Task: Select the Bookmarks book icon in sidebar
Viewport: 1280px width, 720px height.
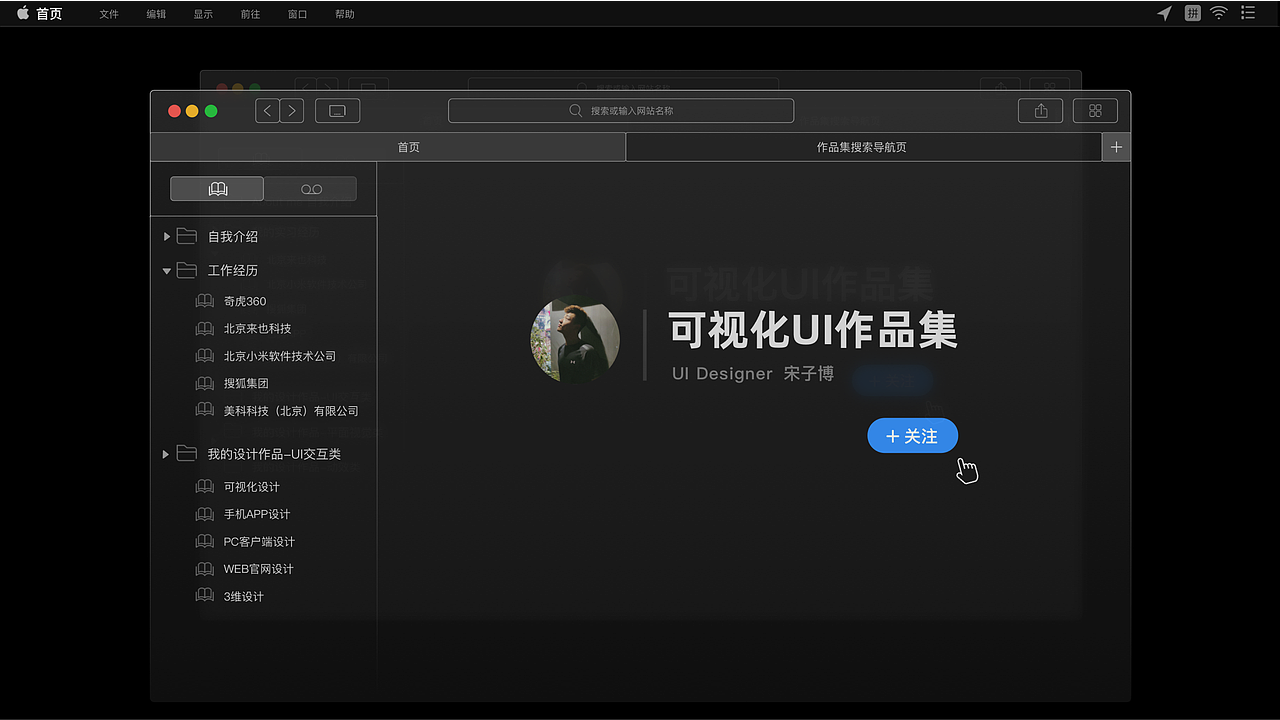Action: tap(217, 188)
